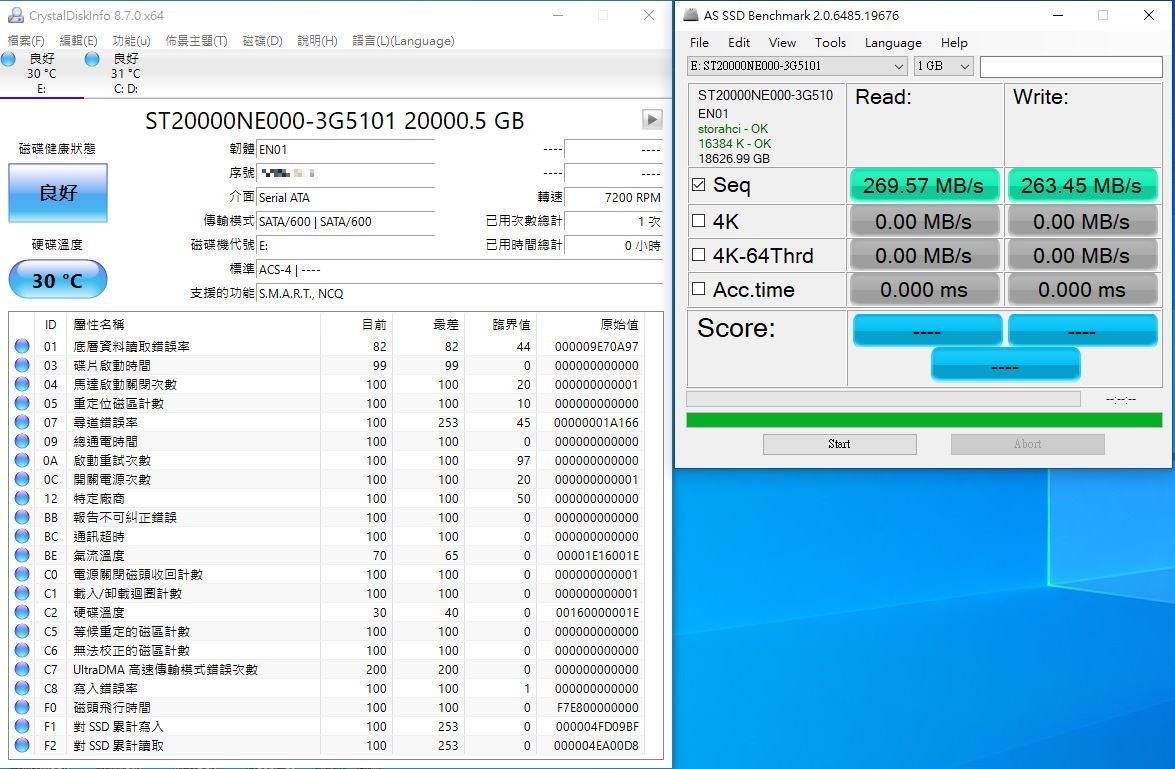Click the 原始值 column header

click(x=619, y=324)
